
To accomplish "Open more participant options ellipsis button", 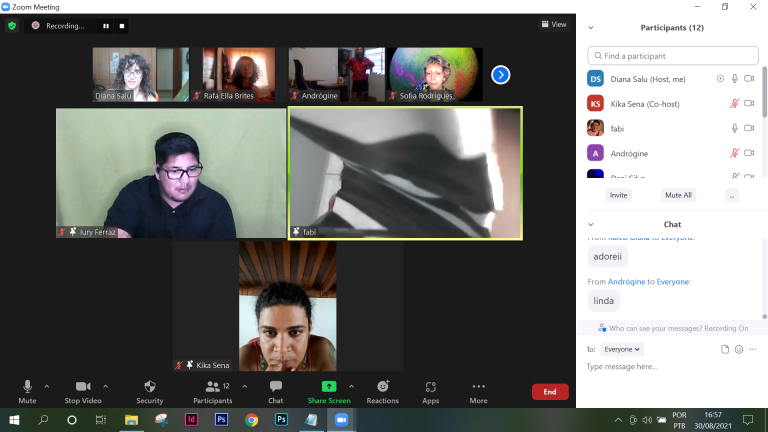I will [x=732, y=195].
